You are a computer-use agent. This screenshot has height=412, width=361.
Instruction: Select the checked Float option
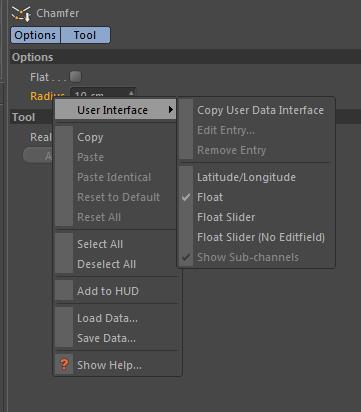(256, 197)
